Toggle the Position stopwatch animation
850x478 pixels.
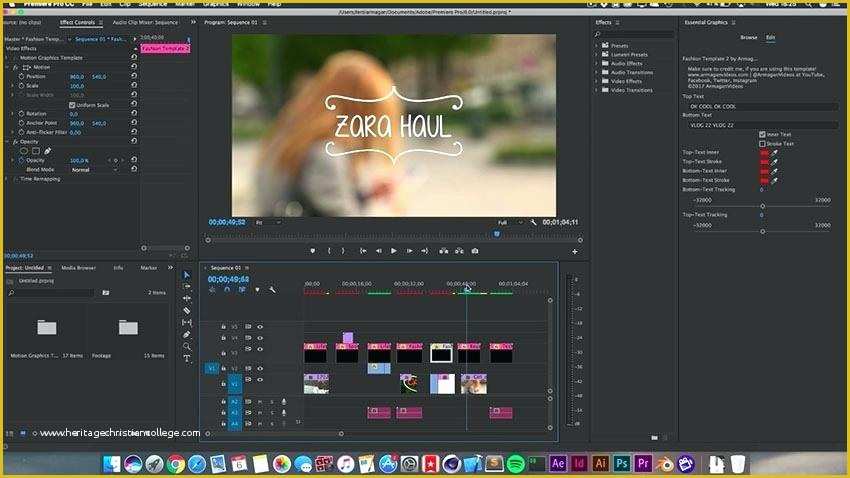point(21,76)
